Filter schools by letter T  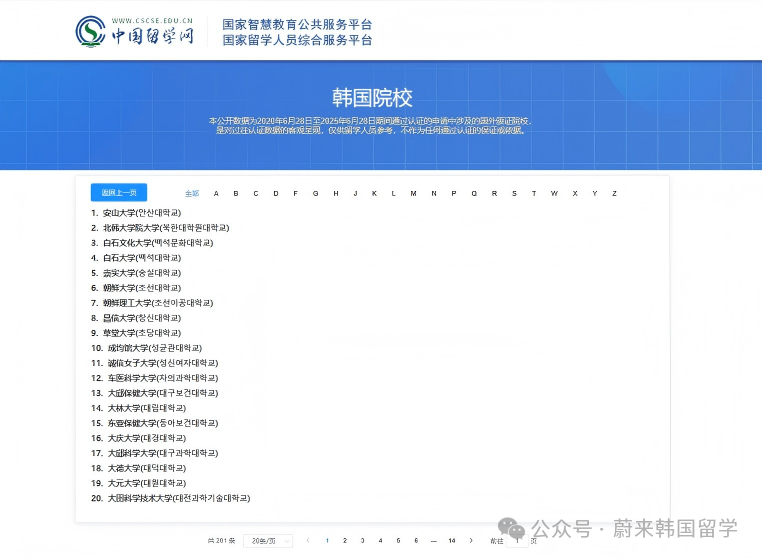534,193
